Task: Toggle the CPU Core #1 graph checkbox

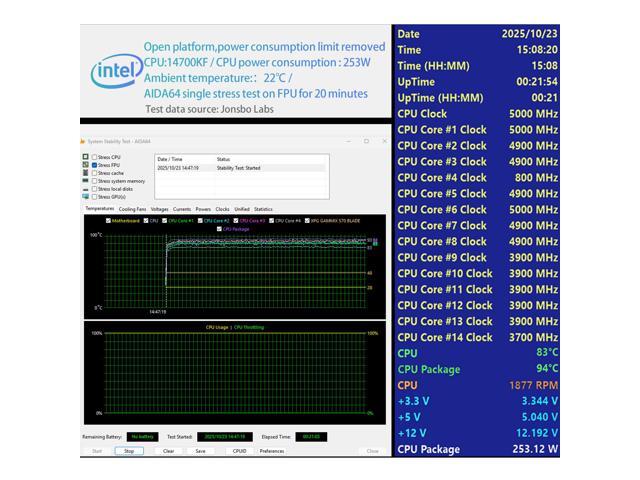Action: (164, 220)
